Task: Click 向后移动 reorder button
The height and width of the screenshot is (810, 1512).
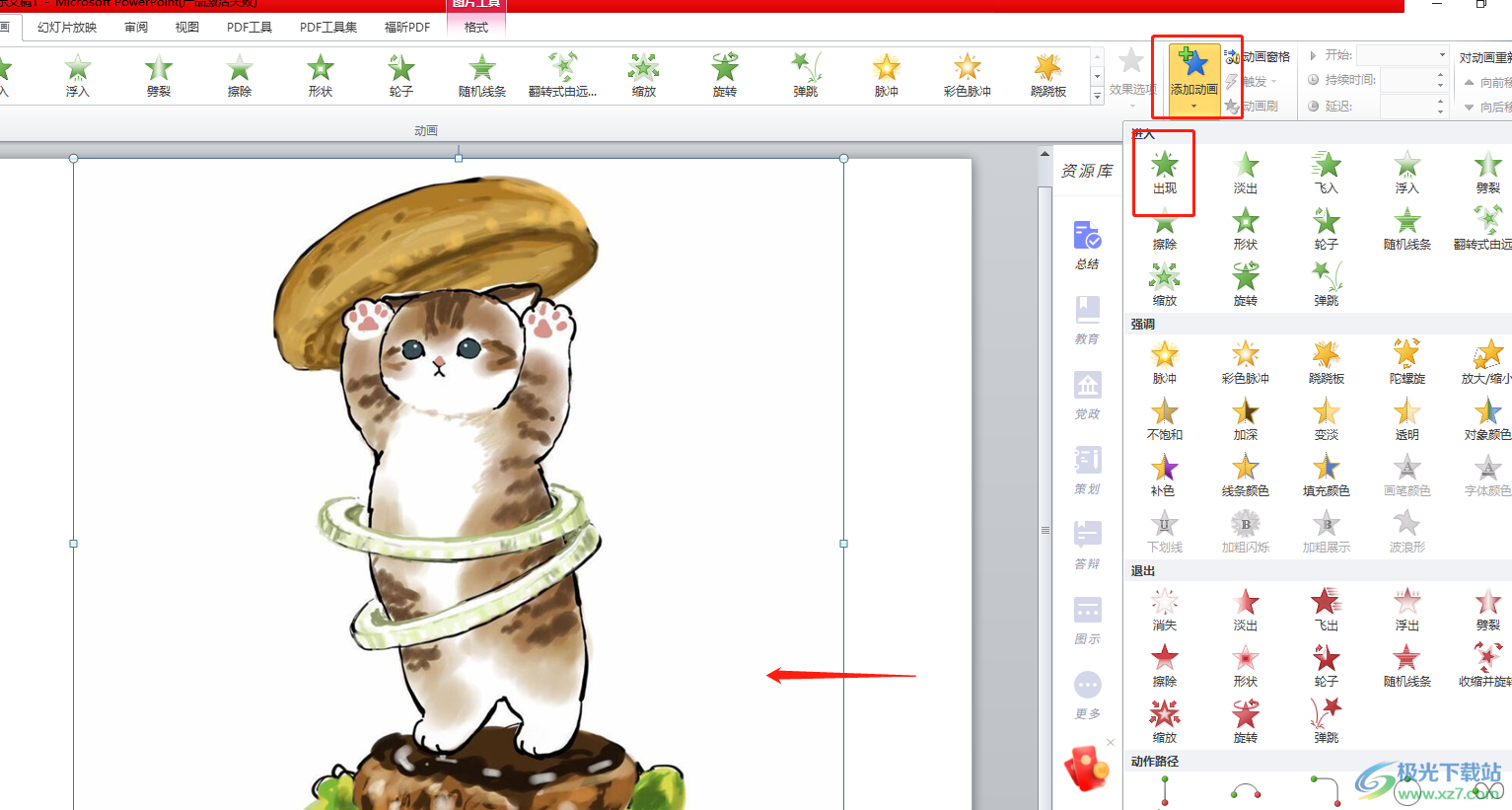Action: 1487,107
